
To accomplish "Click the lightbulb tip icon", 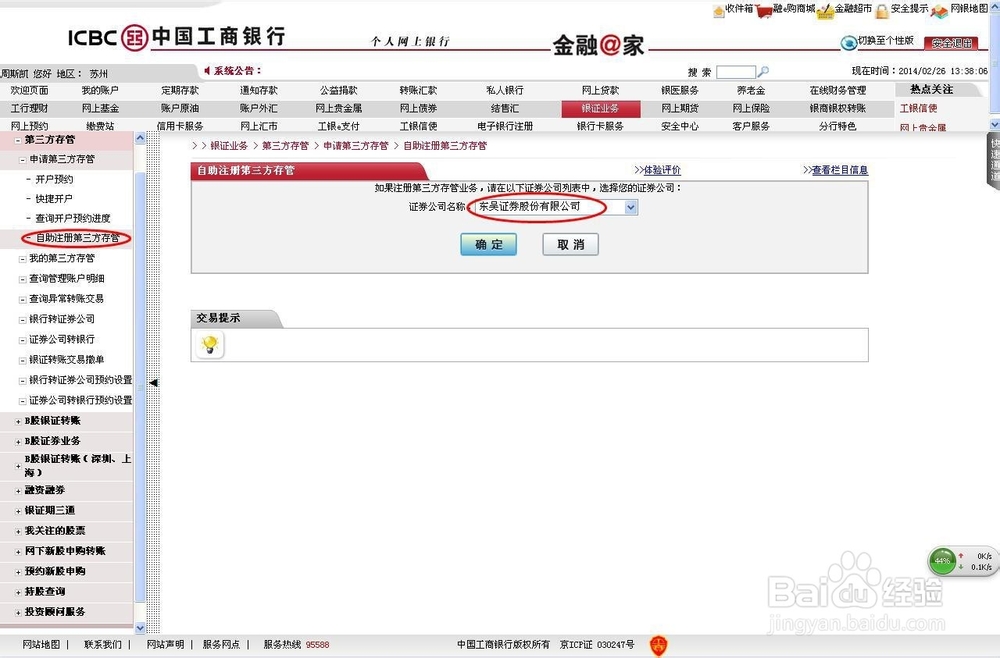I will [x=209, y=344].
